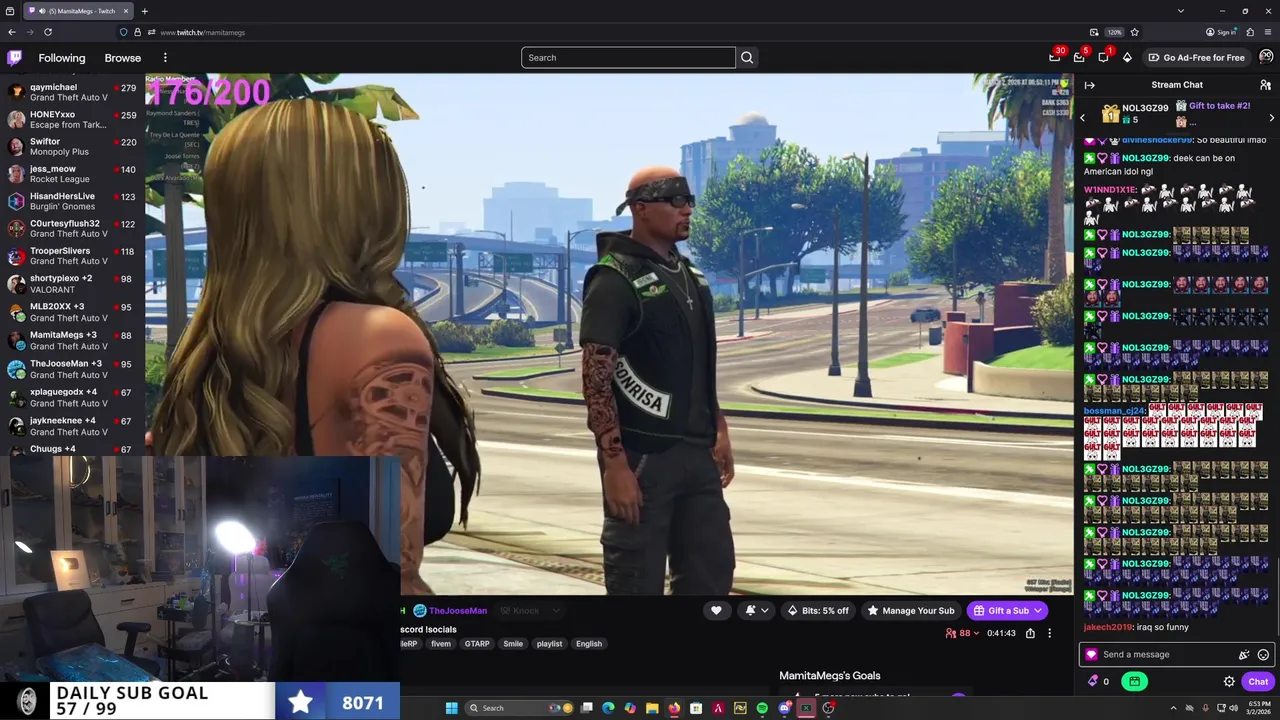Select the fivem tag
This screenshot has width=1280, height=720.
(441, 644)
